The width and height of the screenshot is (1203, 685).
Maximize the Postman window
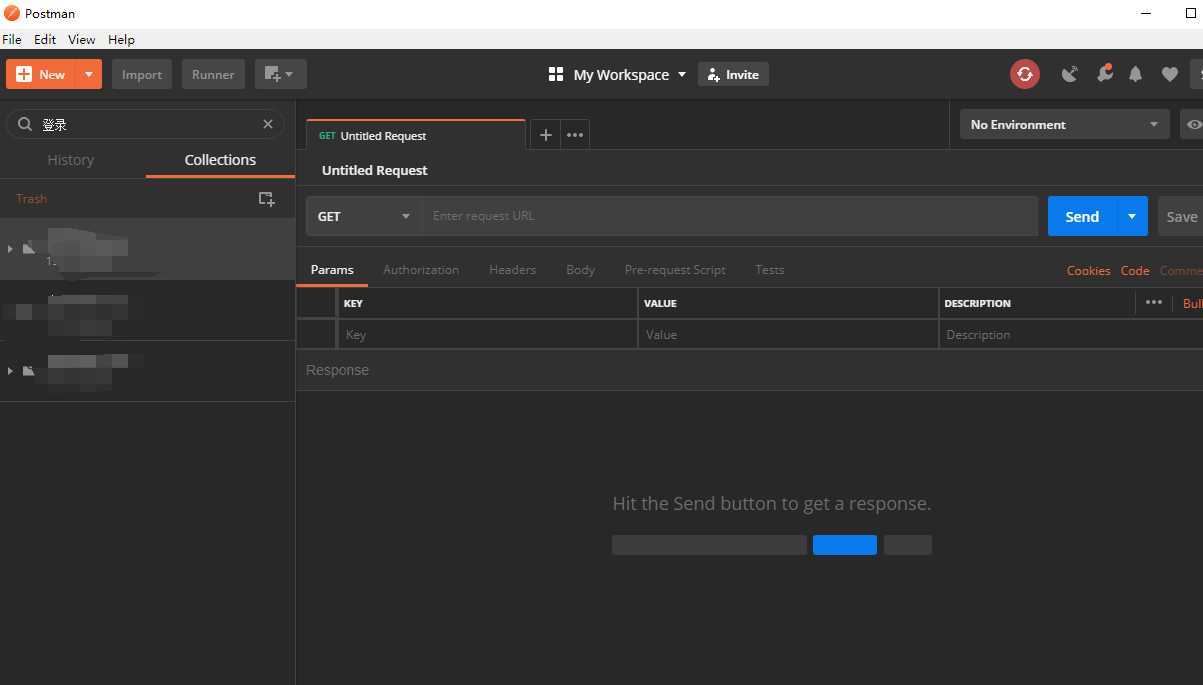tap(1190, 13)
